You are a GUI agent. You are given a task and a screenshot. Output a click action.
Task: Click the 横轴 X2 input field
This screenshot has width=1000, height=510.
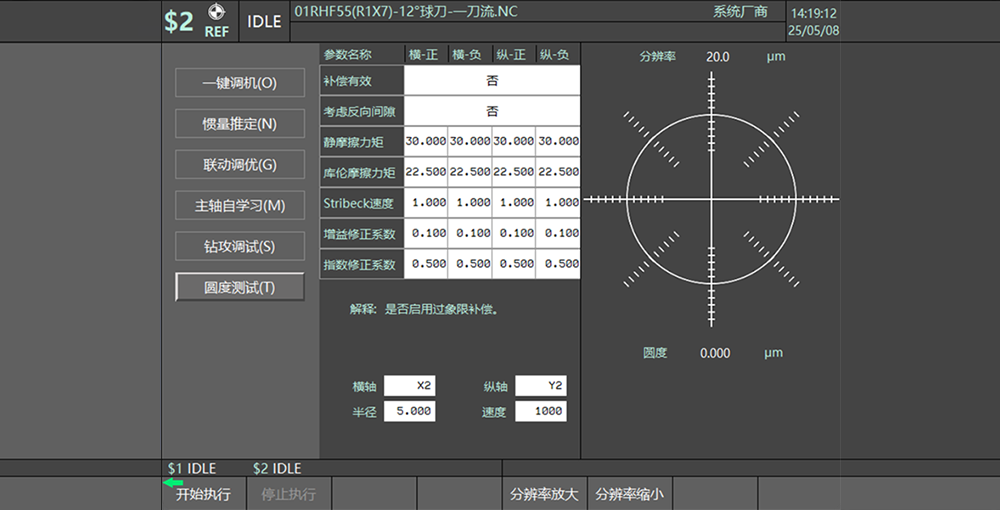[x=410, y=386]
